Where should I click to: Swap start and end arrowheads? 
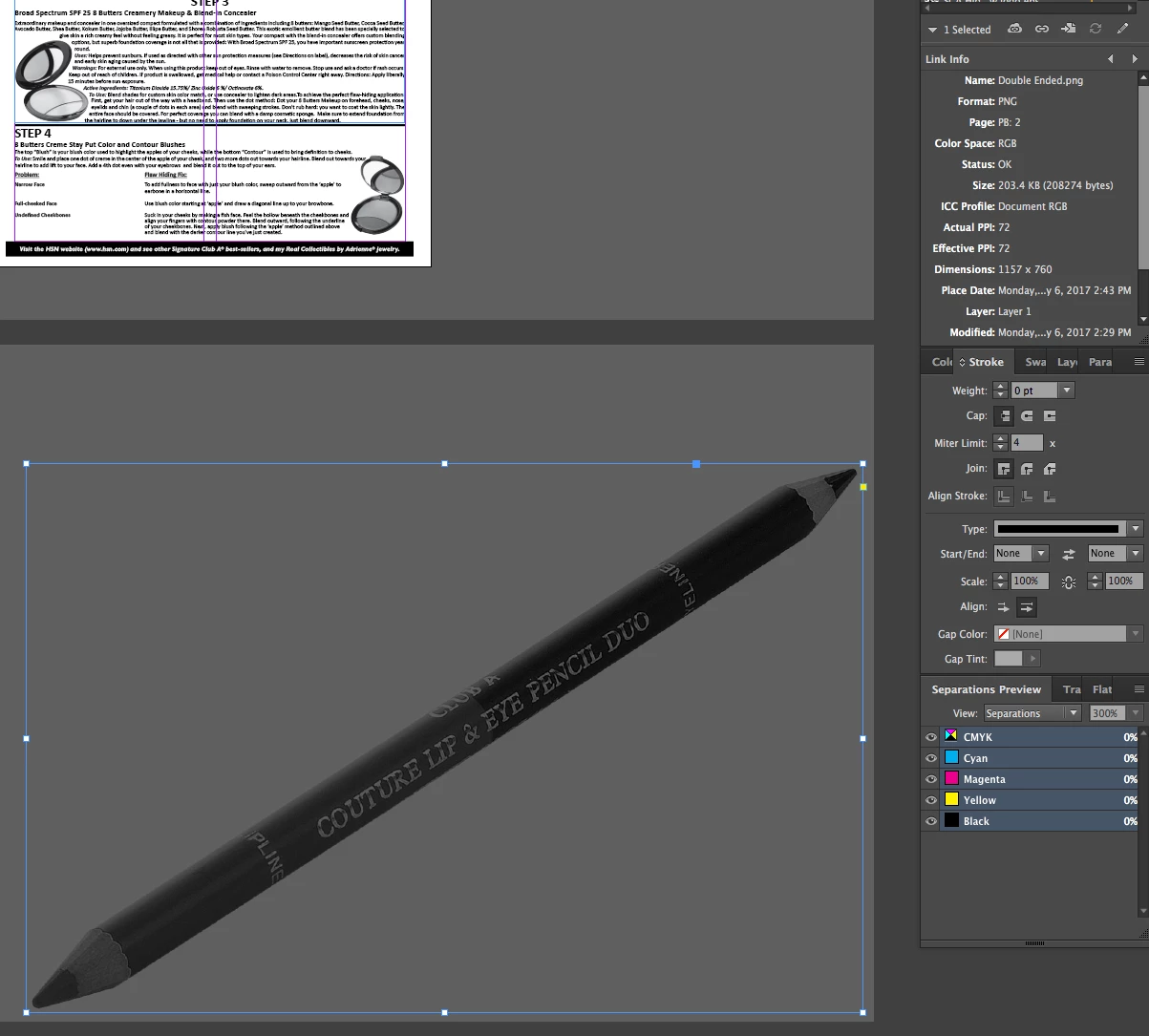[x=1069, y=554]
